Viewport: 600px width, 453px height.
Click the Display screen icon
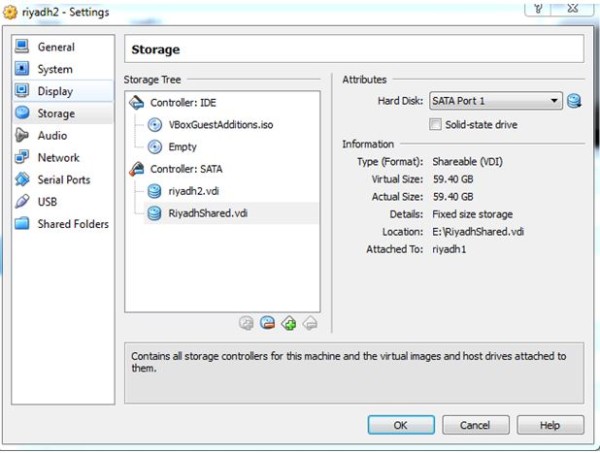22,91
